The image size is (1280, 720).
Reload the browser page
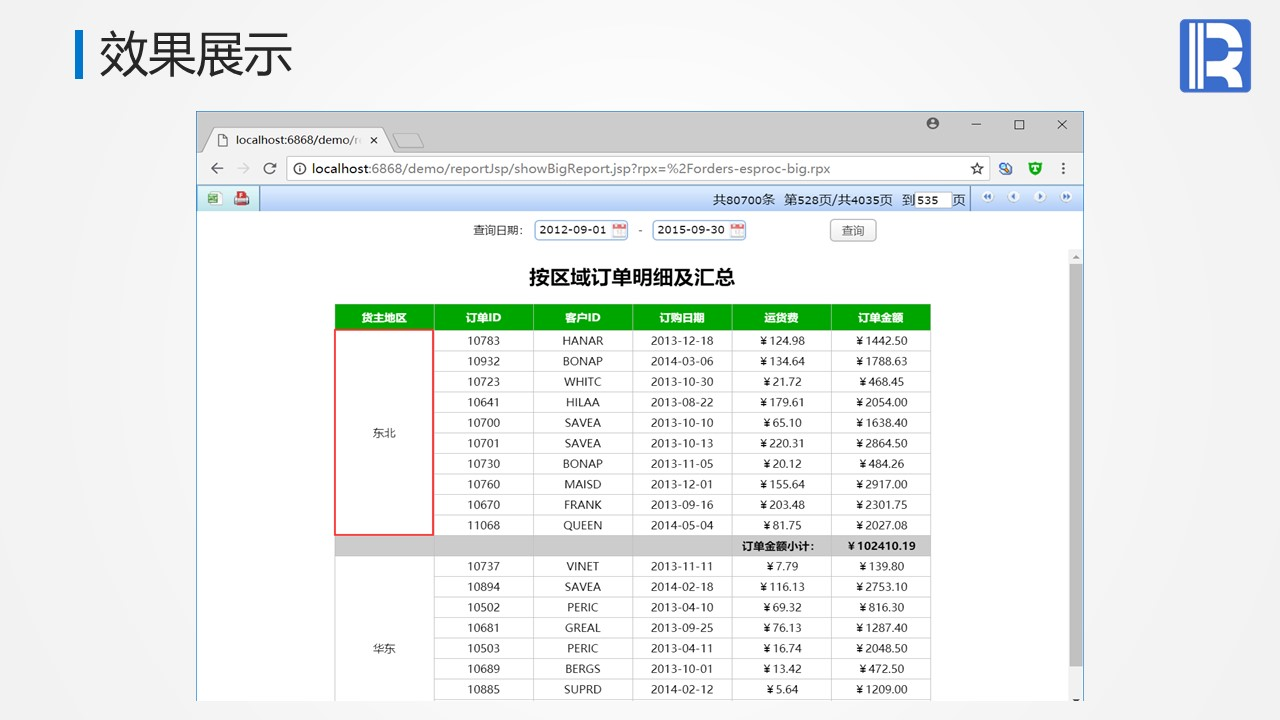(270, 169)
